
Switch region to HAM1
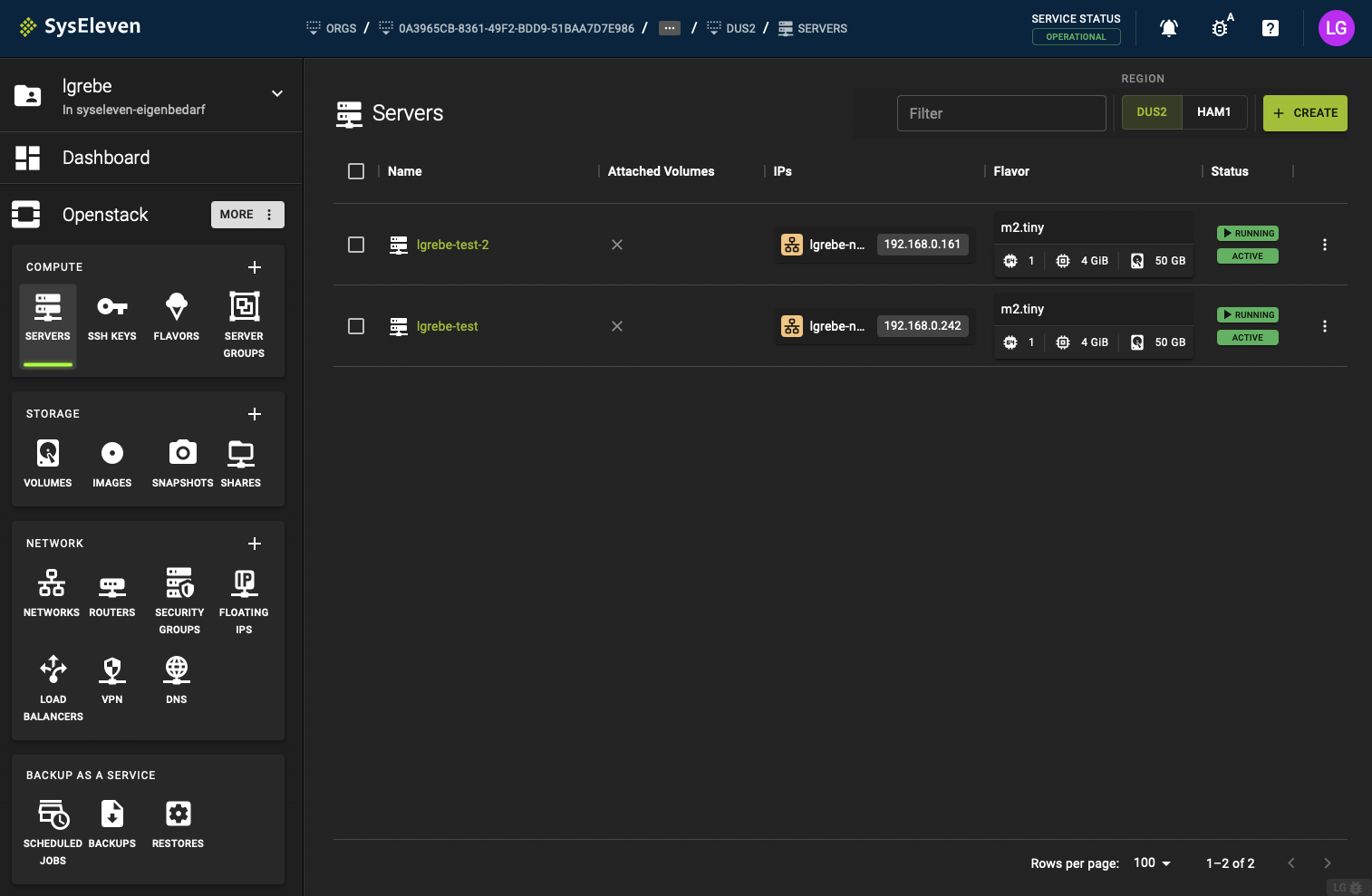click(1214, 112)
